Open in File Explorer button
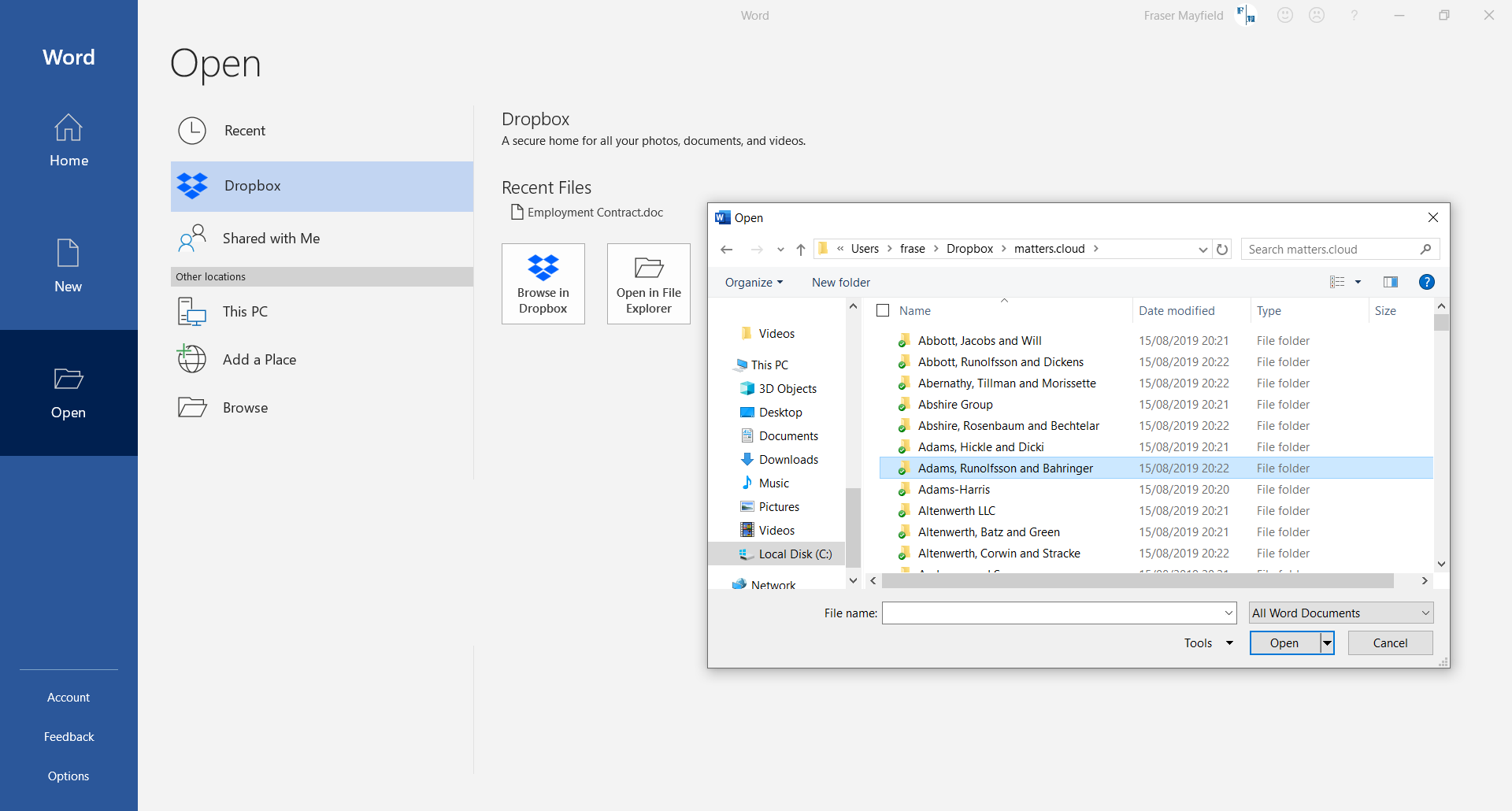The width and height of the screenshot is (1512, 811). (648, 283)
